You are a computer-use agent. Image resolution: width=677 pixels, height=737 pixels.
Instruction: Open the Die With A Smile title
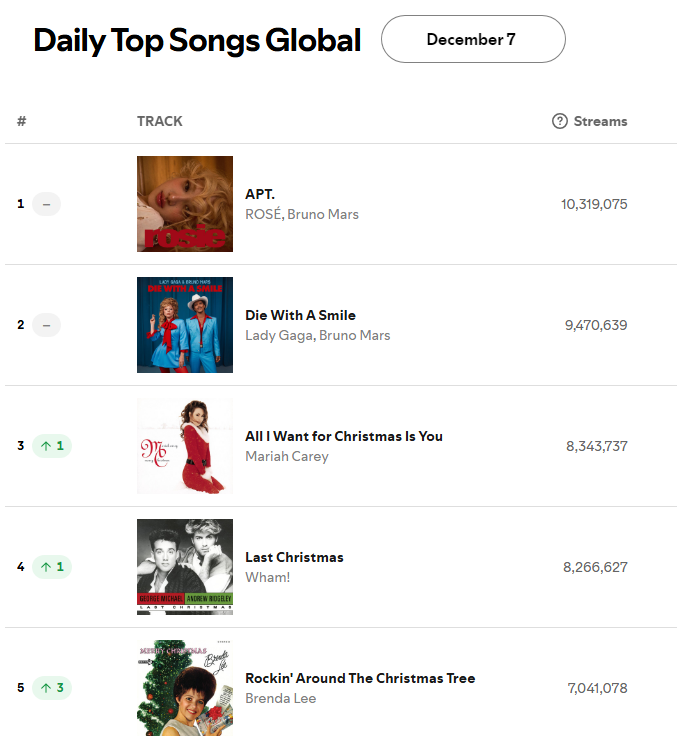[x=300, y=315]
